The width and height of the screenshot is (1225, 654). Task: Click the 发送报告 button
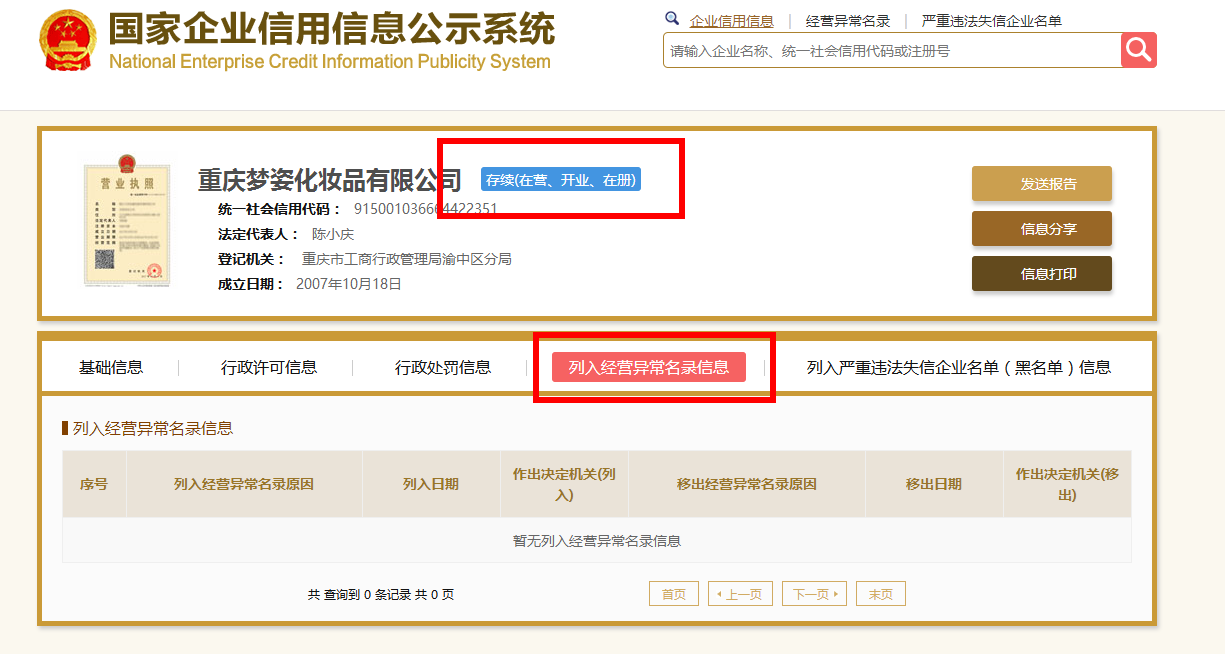(x=1042, y=183)
